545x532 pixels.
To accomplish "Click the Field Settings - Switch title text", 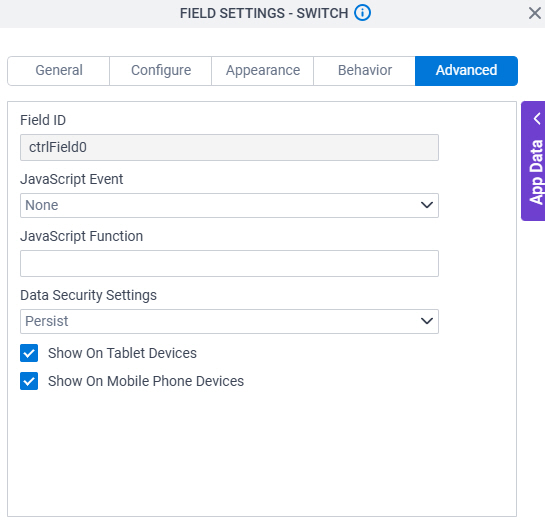I will pyautogui.click(x=264, y=13).
